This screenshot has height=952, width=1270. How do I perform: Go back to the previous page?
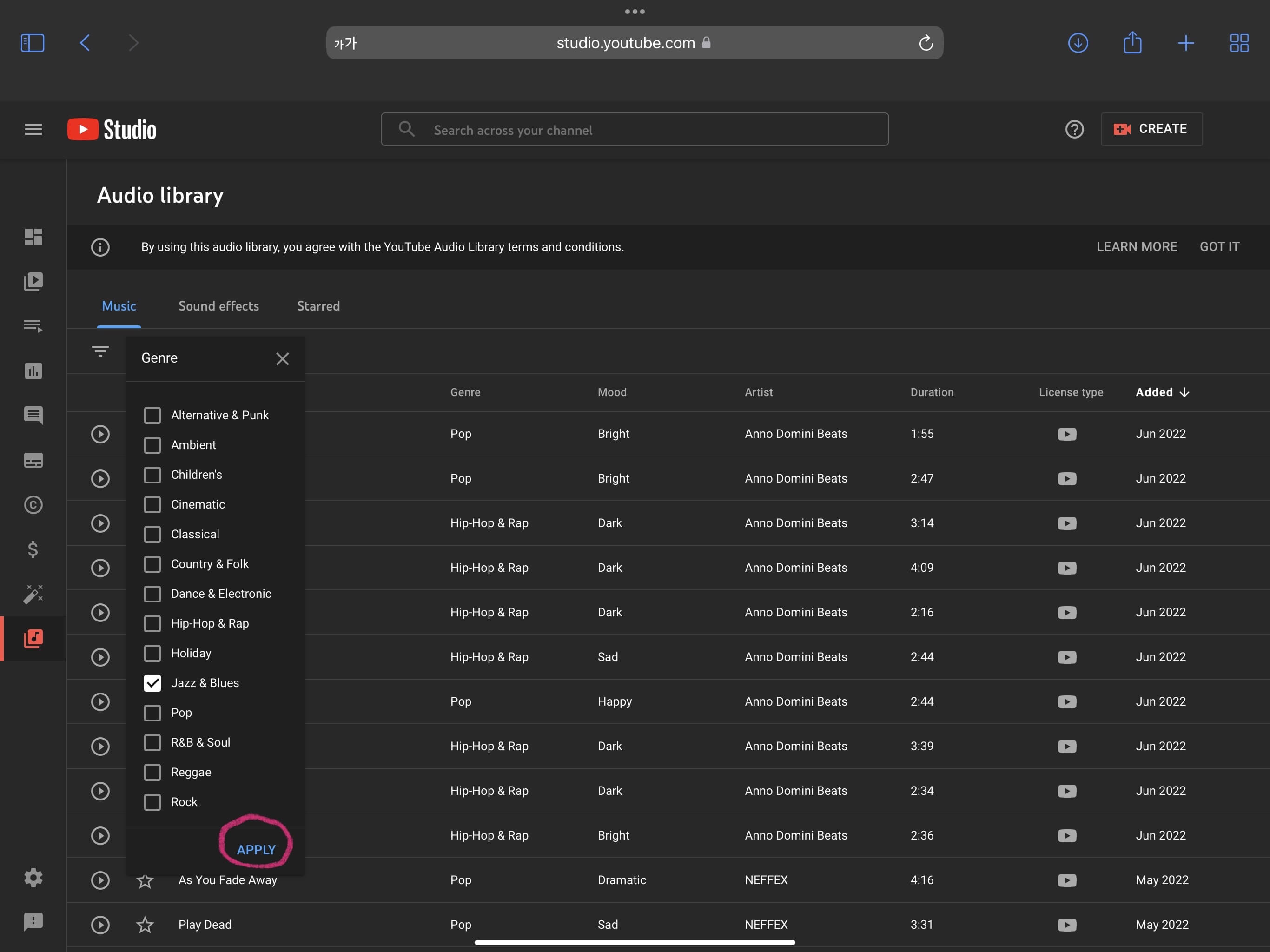pos(85,43)
